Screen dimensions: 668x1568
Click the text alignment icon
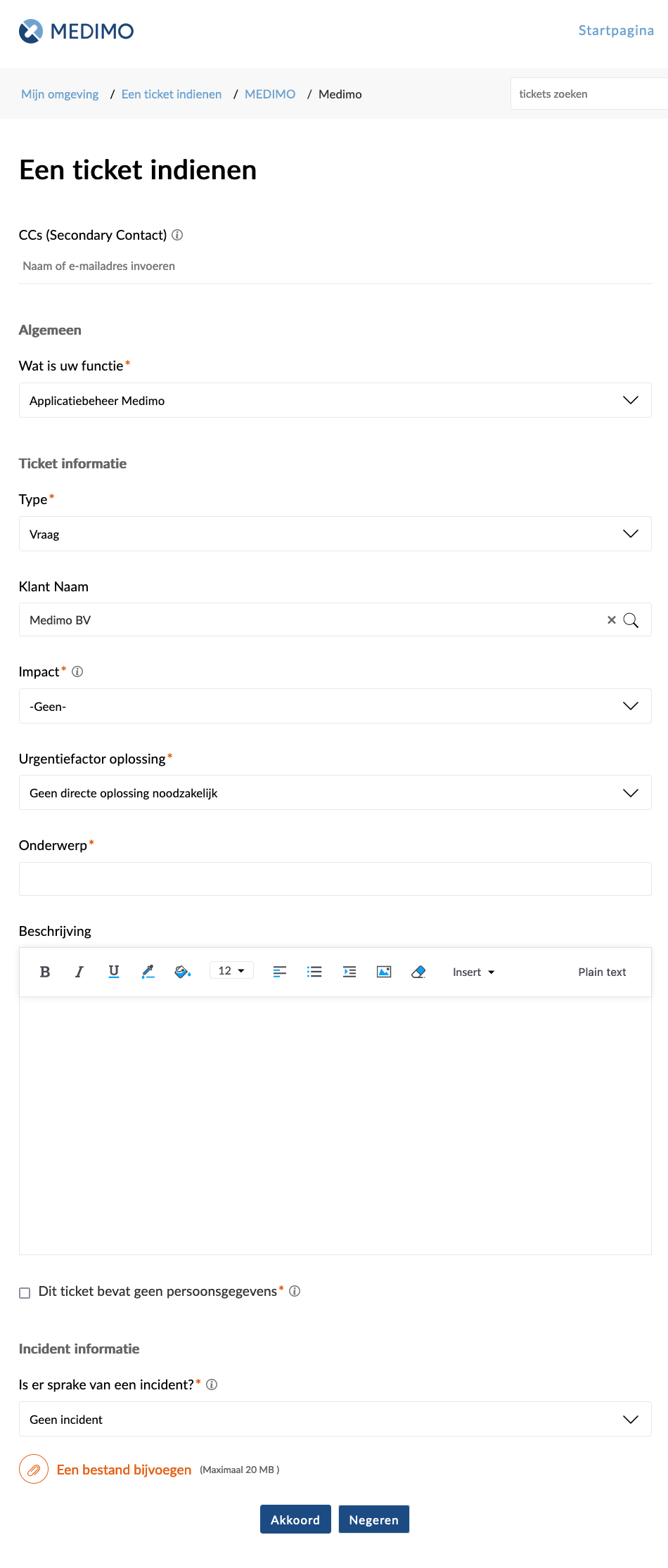pyautogui.click(x=279, y=972)
